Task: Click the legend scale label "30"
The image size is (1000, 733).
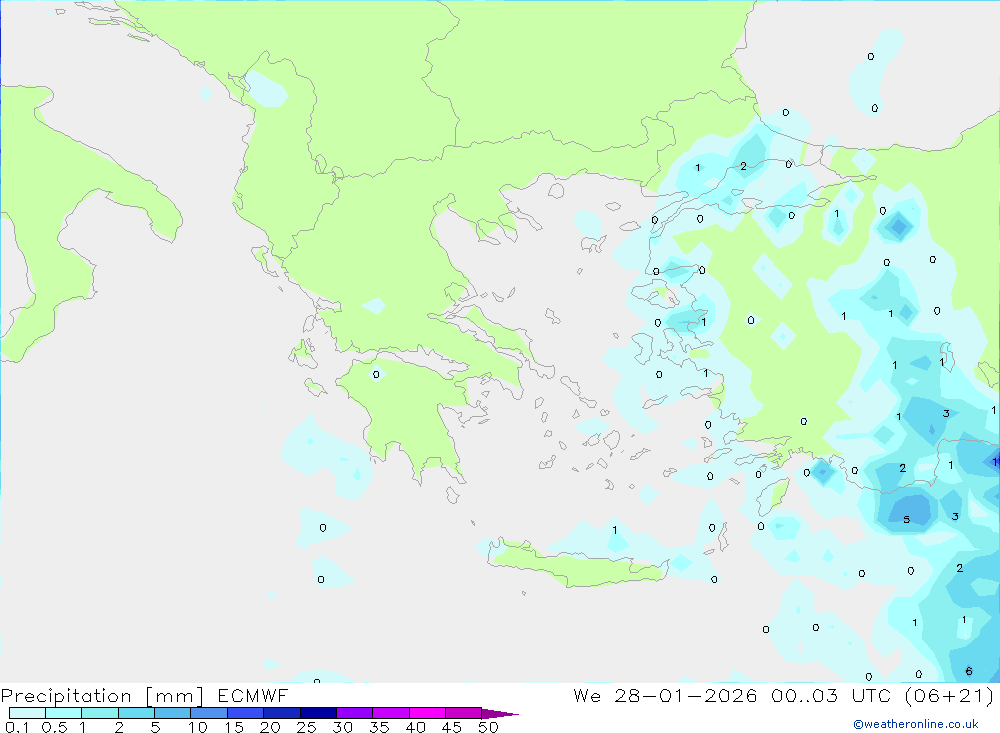Action: (342, 727)
